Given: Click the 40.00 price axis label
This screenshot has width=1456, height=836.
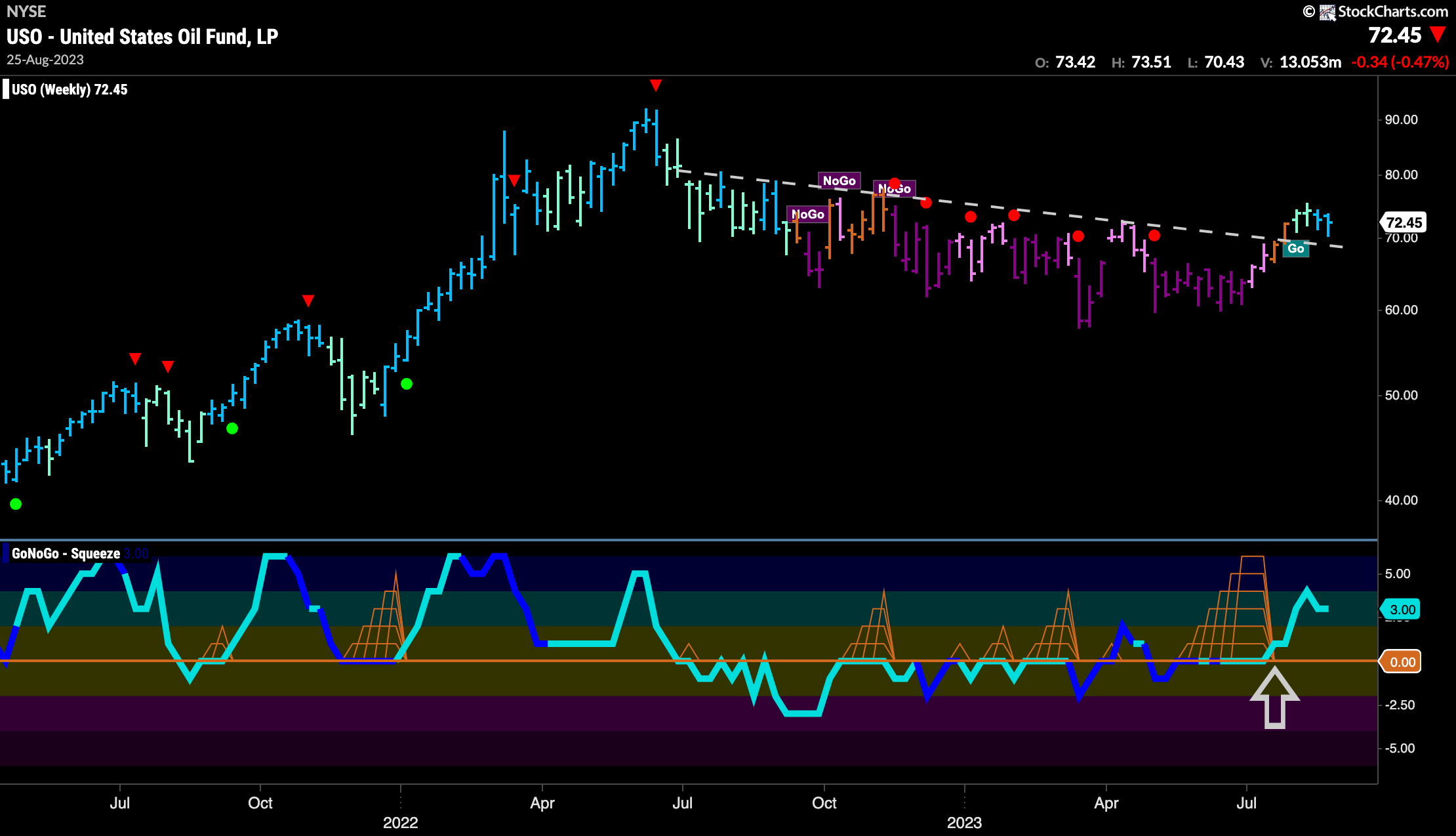Looking at the screenshot, I should coord(1401,500).
